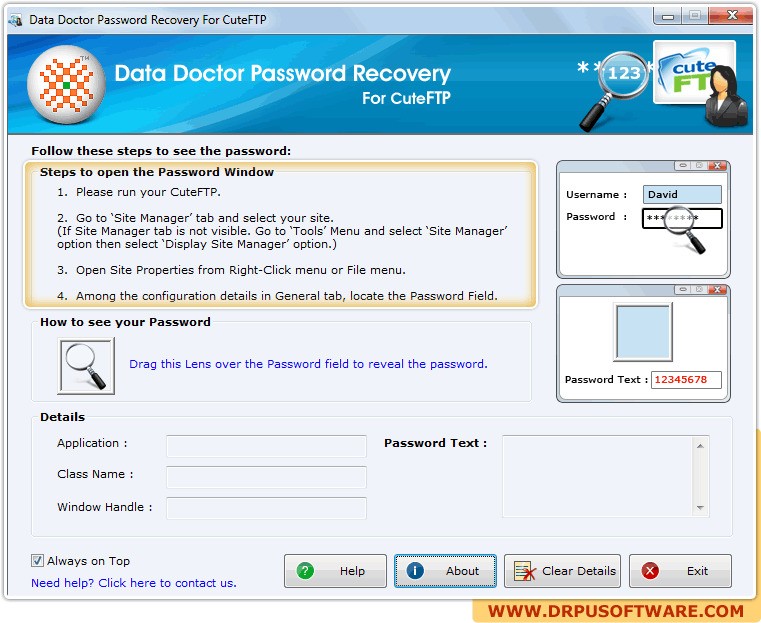Click the orange Data Doctor logo sphere
761x623 pixels.
(x=66, y=85)
